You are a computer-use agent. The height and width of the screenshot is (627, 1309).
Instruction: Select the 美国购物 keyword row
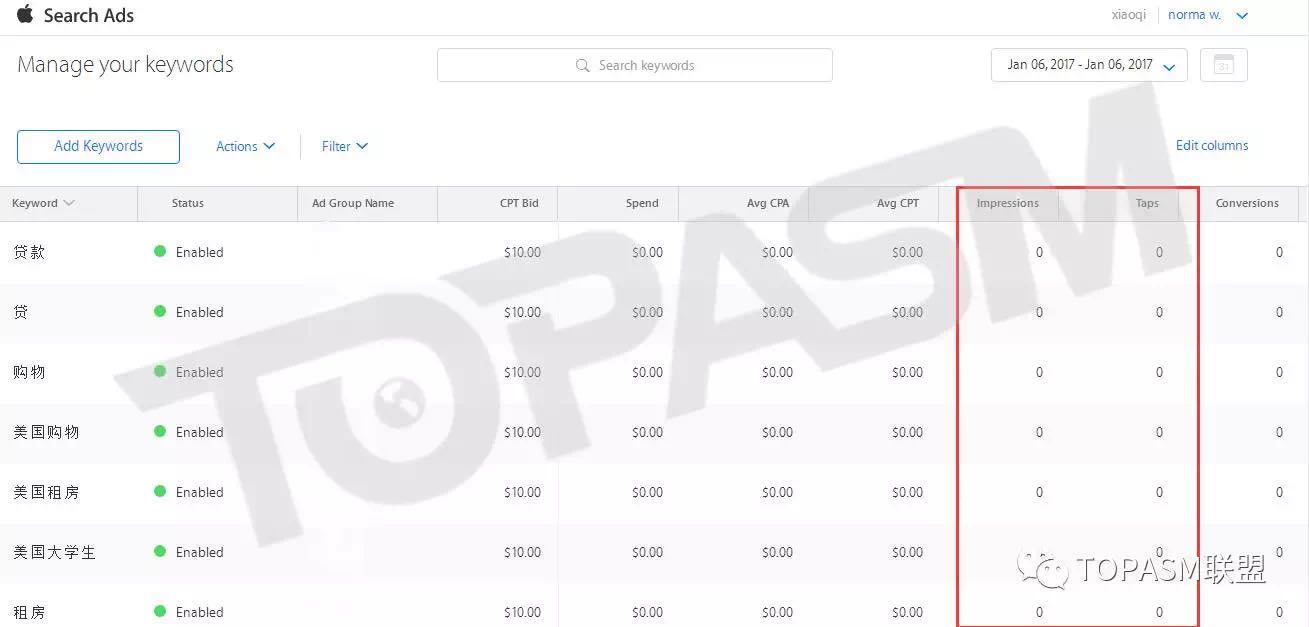46,432
